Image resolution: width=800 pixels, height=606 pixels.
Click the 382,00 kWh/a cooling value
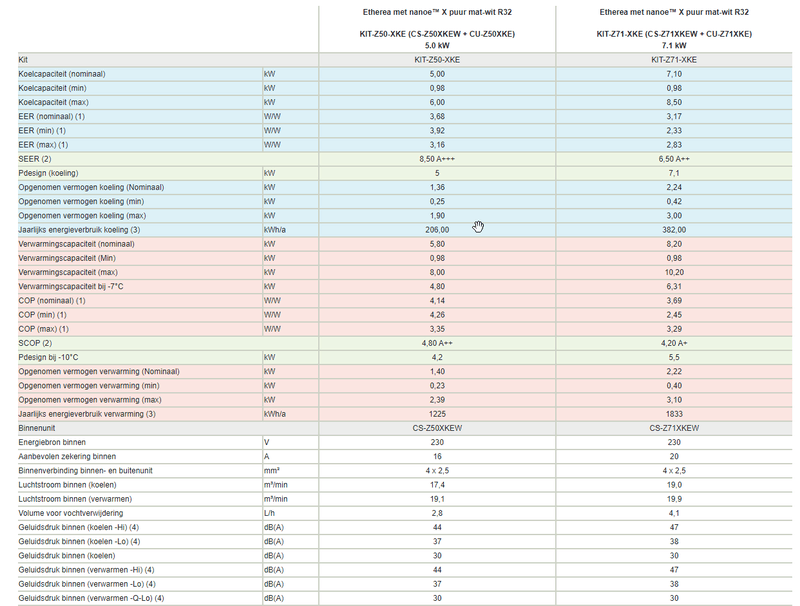(x=674, y=230)
